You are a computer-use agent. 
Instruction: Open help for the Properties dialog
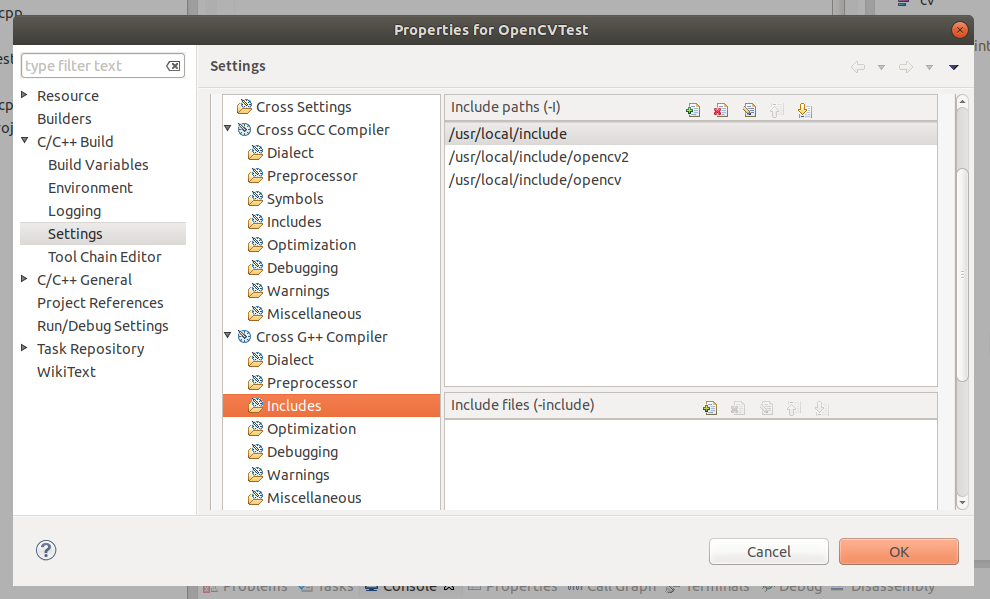point(46,550)
